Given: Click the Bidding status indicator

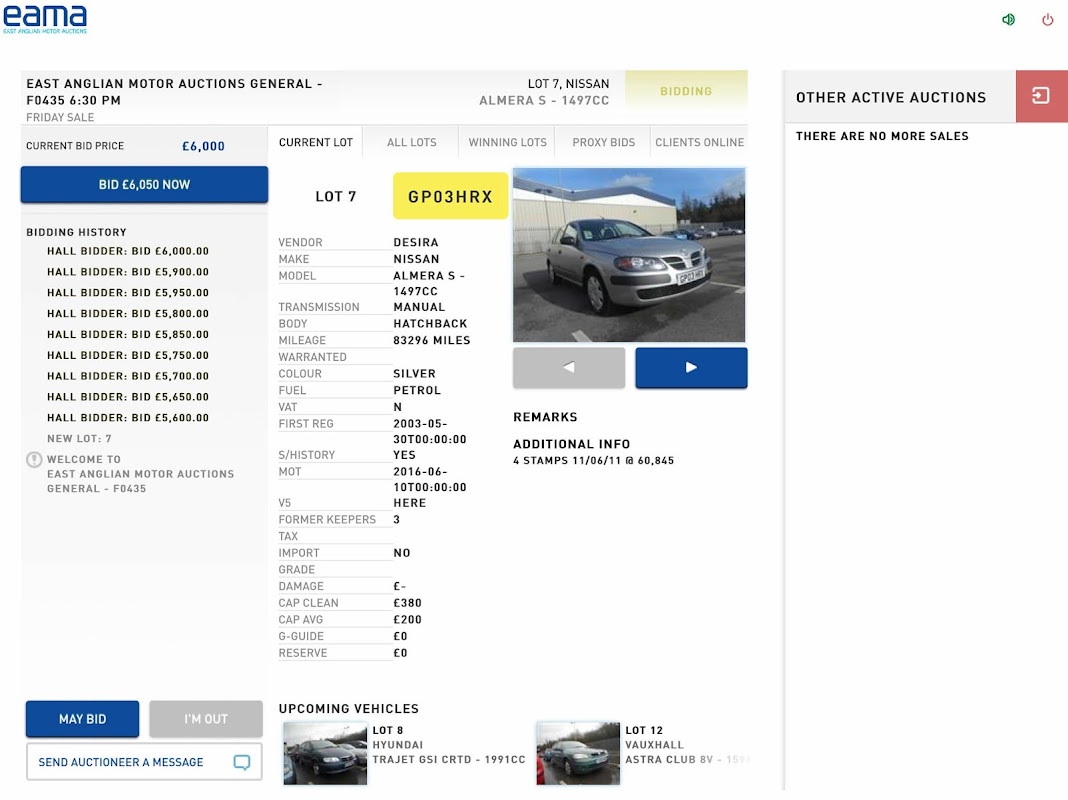Looking at the screenshot, I should pos(686,91).
